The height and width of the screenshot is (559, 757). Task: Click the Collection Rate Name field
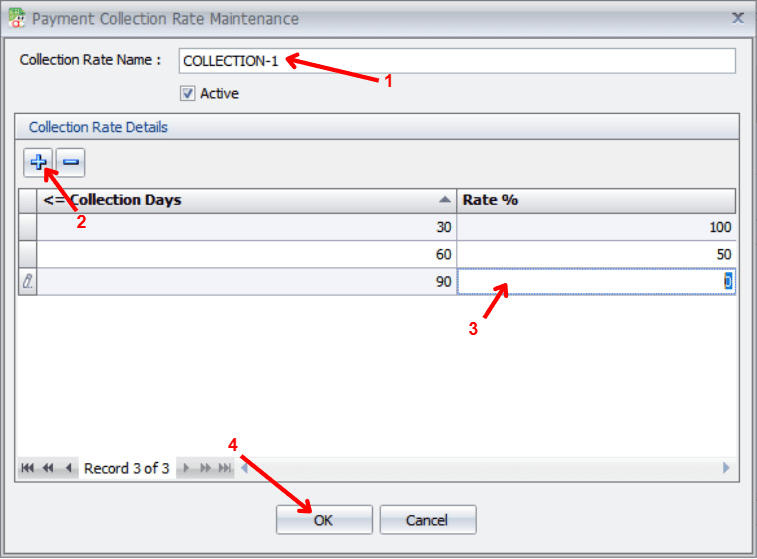coord(457,61)
